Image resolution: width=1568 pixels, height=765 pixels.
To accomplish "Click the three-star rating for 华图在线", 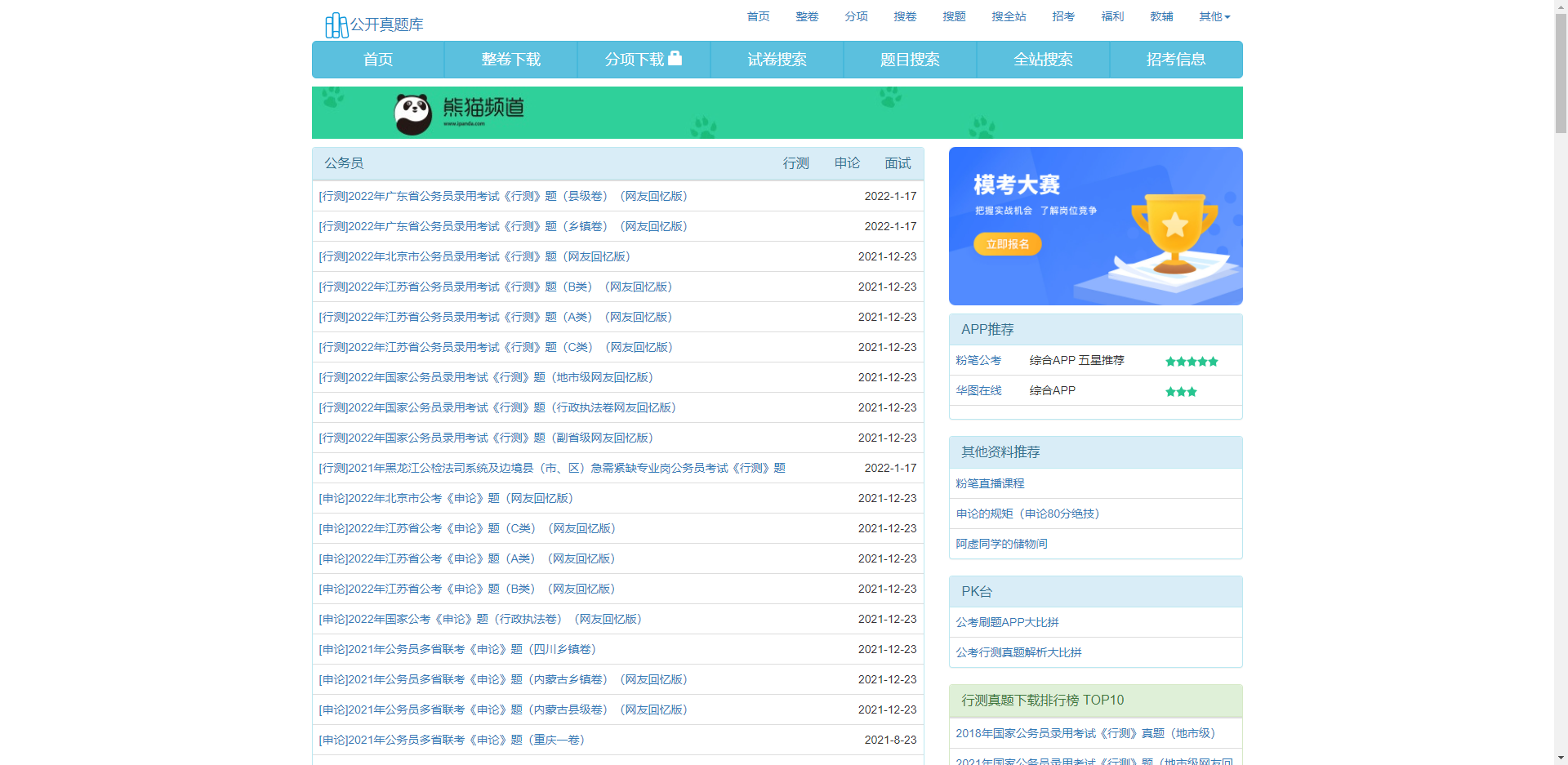I will coord(1180,392).
